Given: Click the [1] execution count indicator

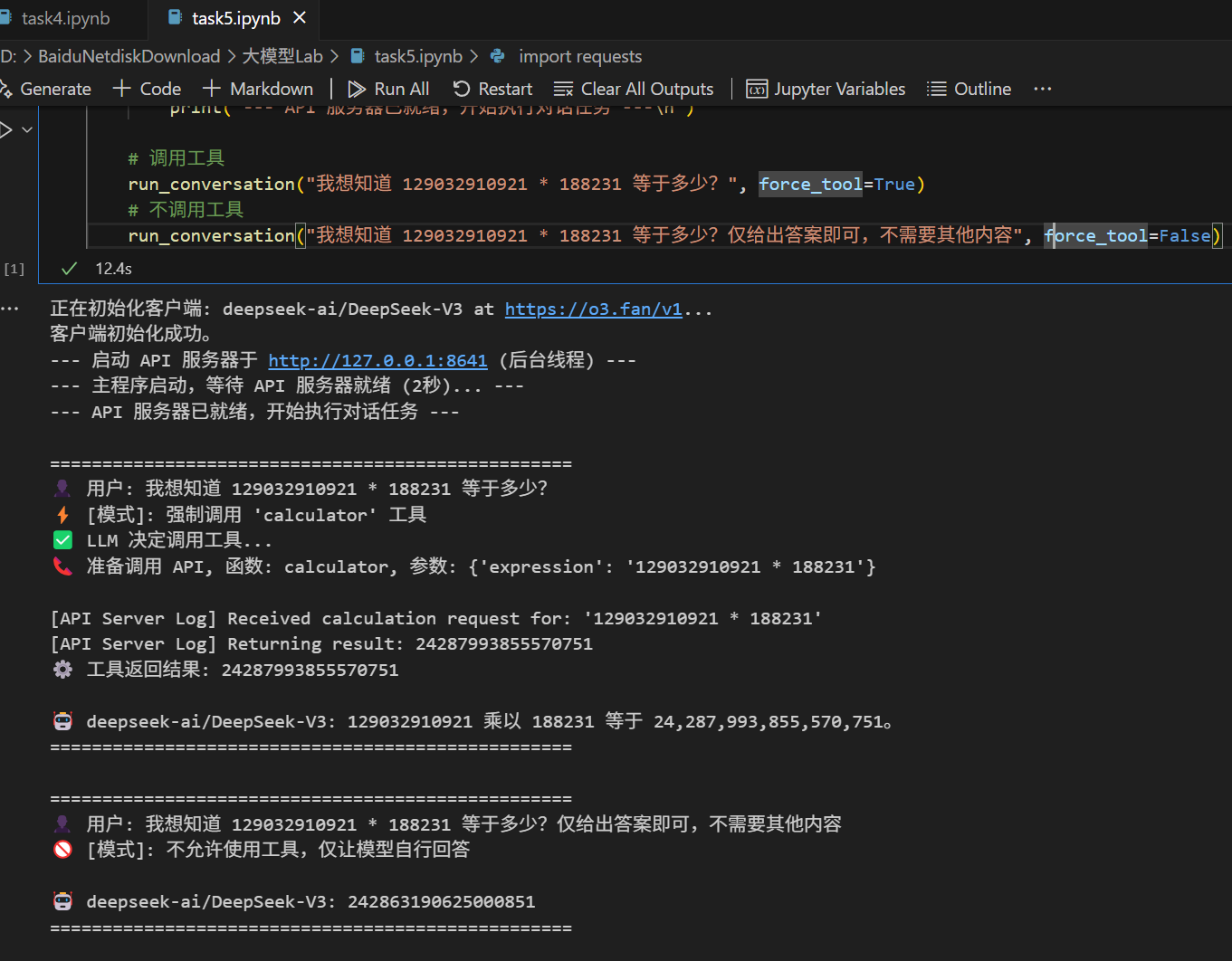Looking at the screenshot, I should point(14,268).
